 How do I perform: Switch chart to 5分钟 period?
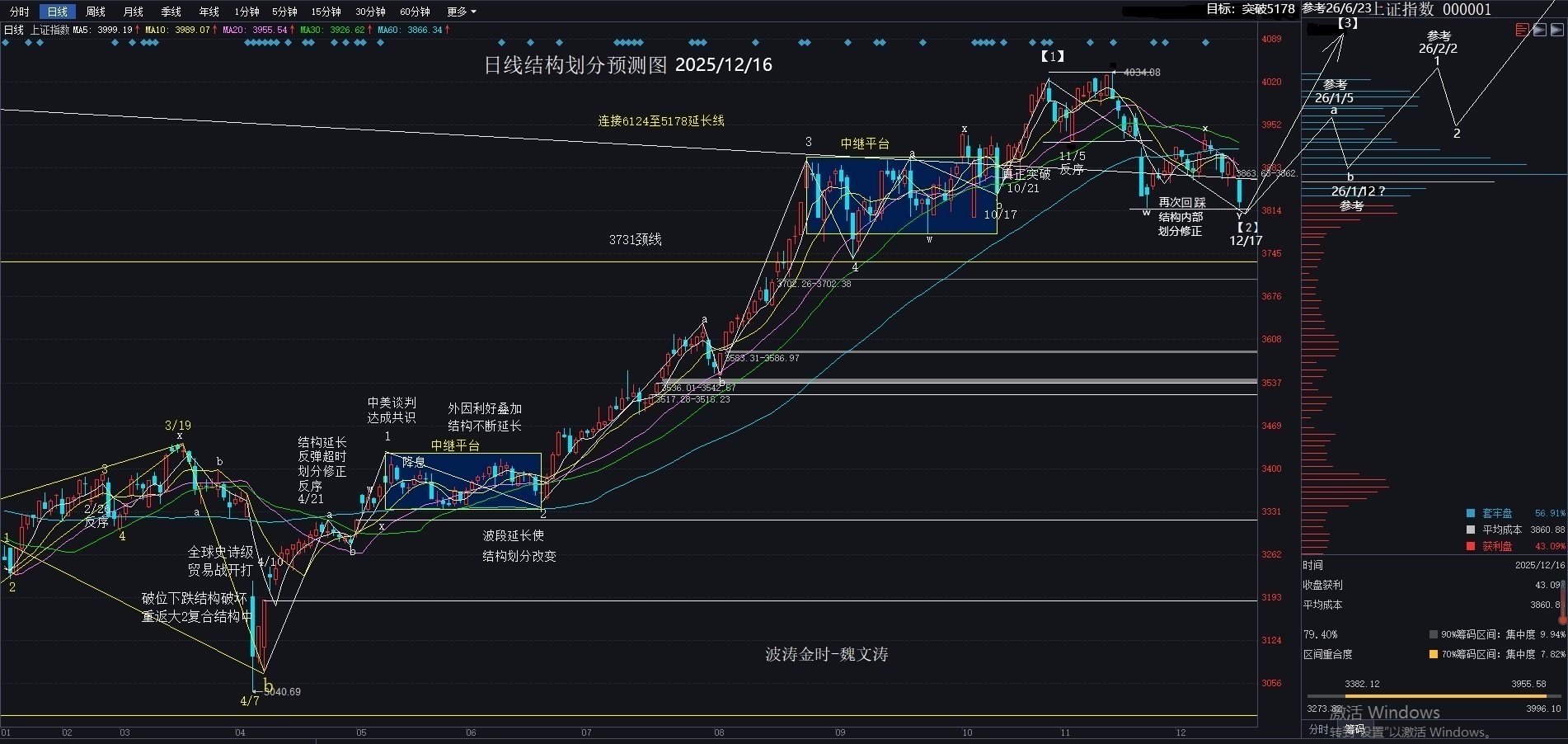click(285, 12)
